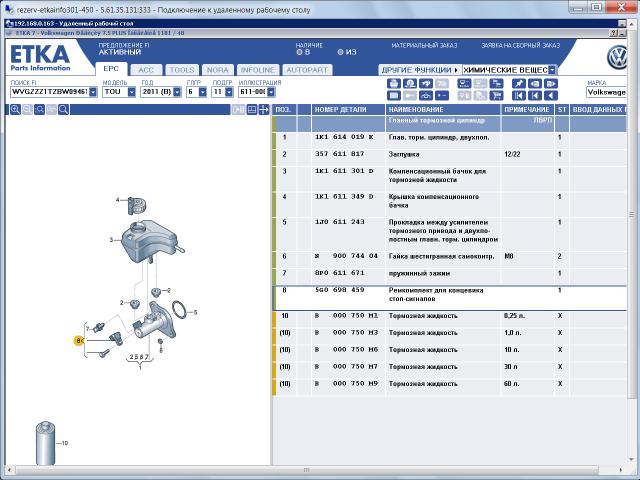This screenshot has height=480, width=640.
Task: Click the bottom horizontal scrollbar thumb
Action: pyautogui.click(x=307, y=470)
